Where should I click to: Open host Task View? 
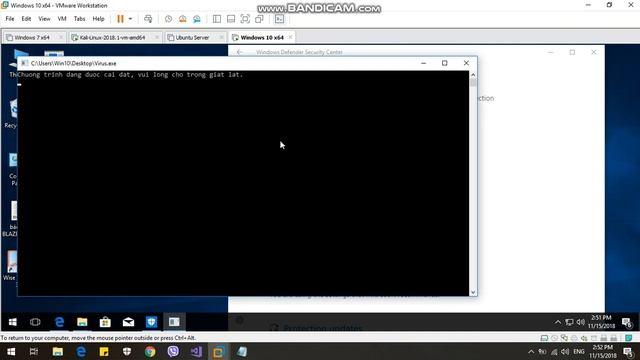coord(34,352)
